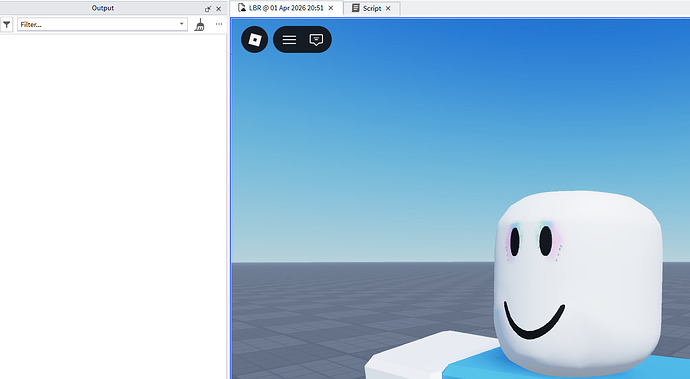Viewport: 690px width, 379px height.
Task: Close the Script tab
Action: coord(388,8)
